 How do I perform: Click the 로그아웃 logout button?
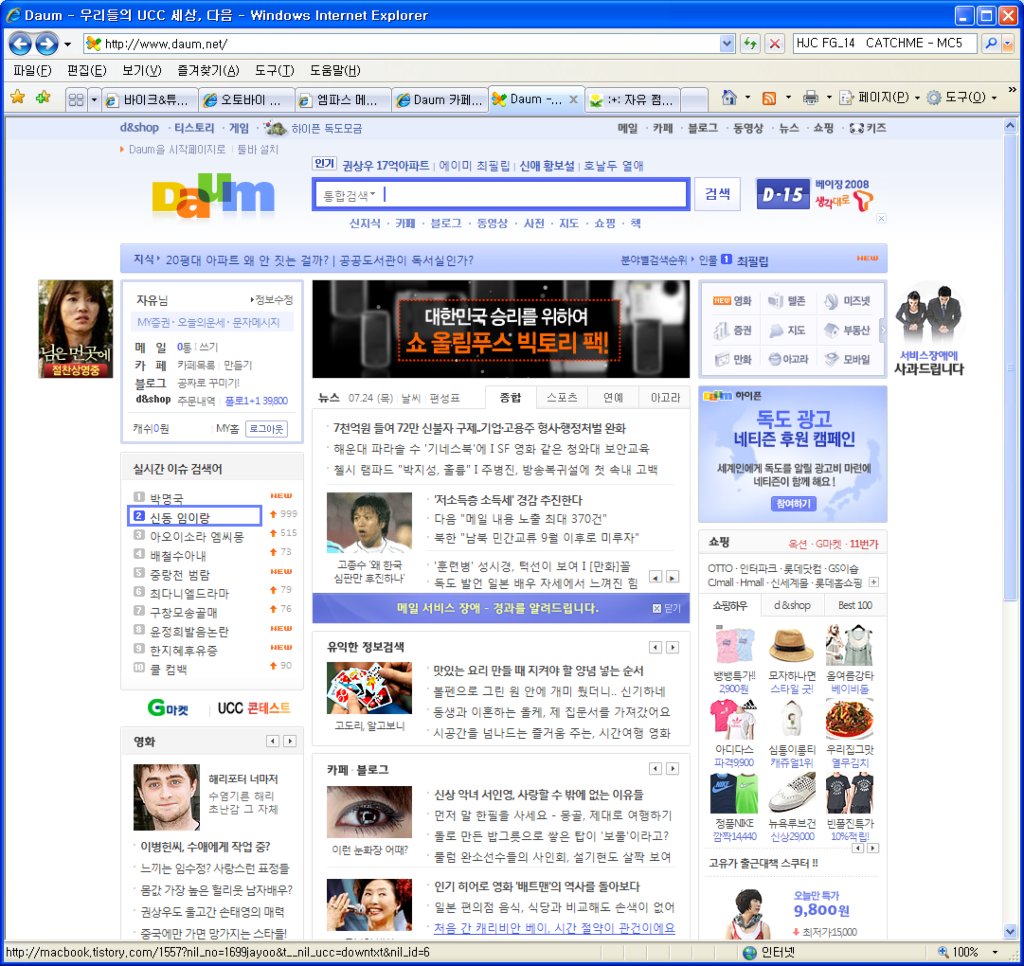click(x=266, y=429)
